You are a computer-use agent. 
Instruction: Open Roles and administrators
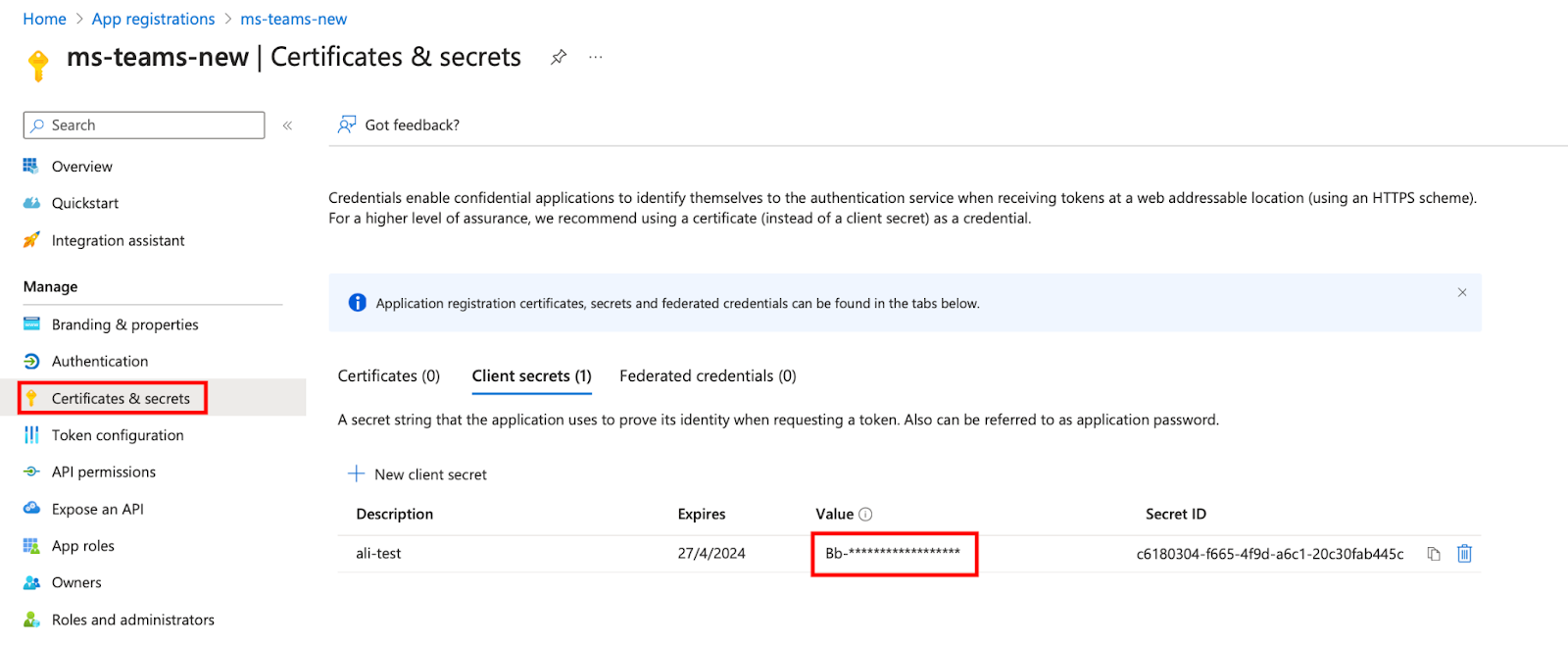(x=133, y=620)
